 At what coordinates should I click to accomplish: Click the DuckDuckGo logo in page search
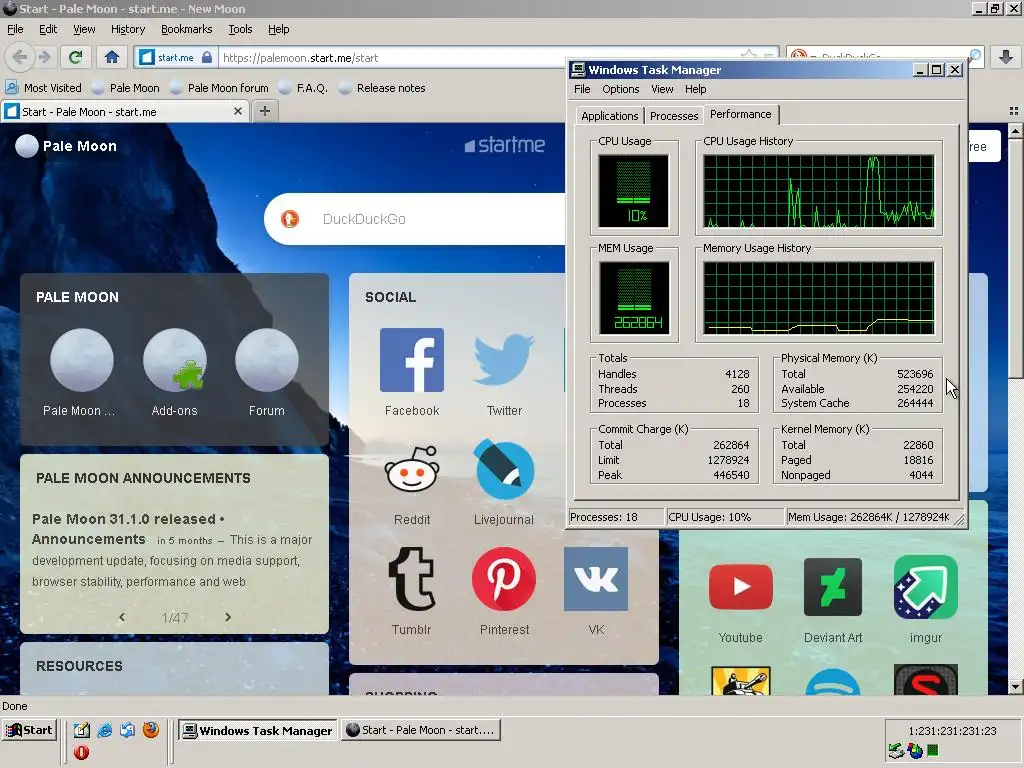[x=290, y=219]
